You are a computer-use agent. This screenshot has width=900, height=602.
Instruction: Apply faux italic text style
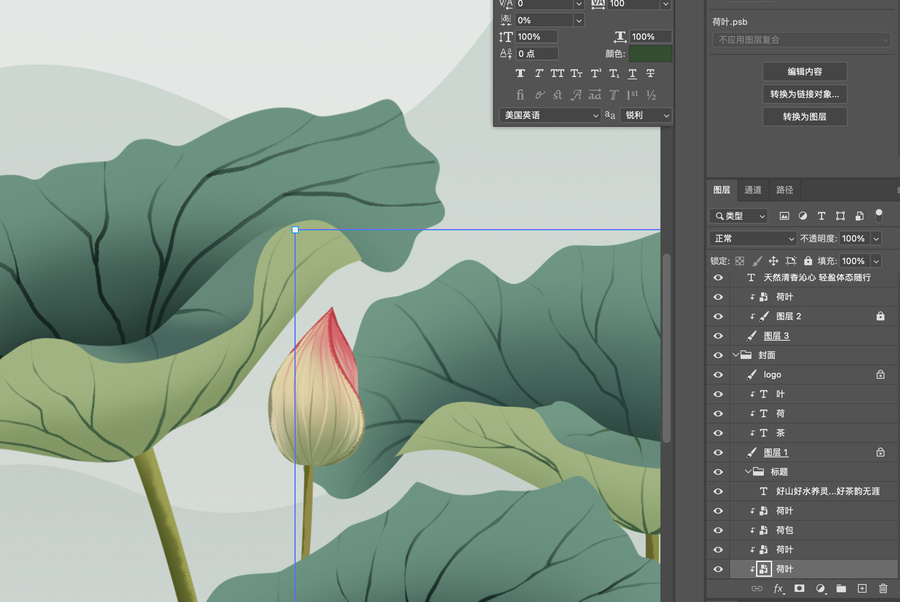[538, 73]
